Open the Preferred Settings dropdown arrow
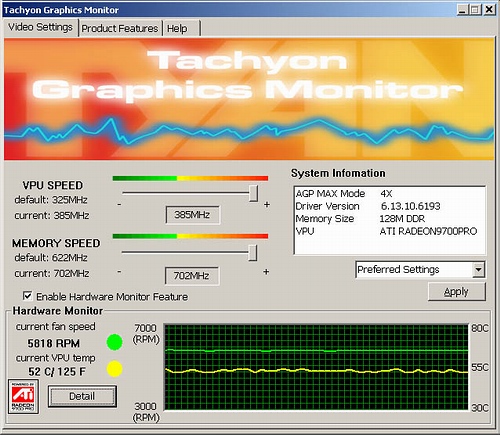This screenshot has height=435, width=500. [479, 270]
